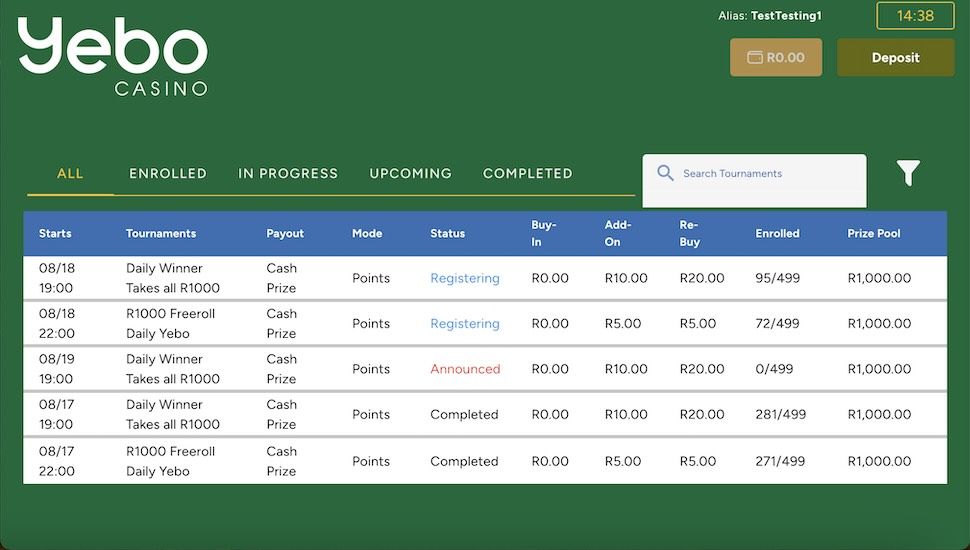Select the 271/499 enrolled cell
Screen dimensions: 970x550
click(x=779, y=461)
